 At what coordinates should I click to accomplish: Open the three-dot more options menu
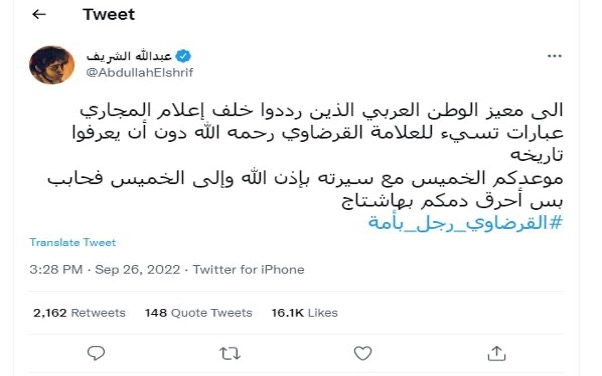point(554,56)
